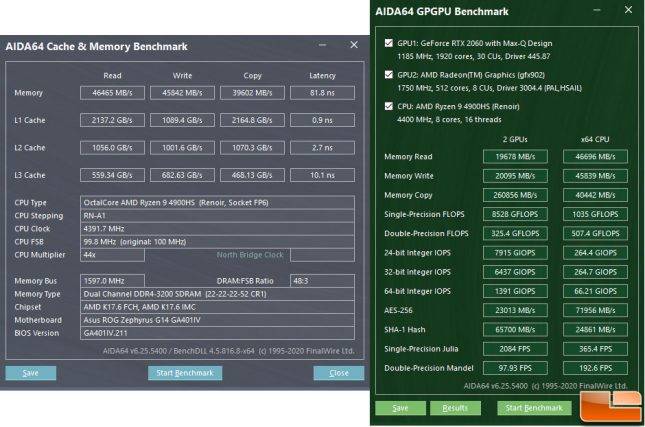
Task: Toggle the GPU2 AMD Radeon Graphics checkbox
Action: 389,74
